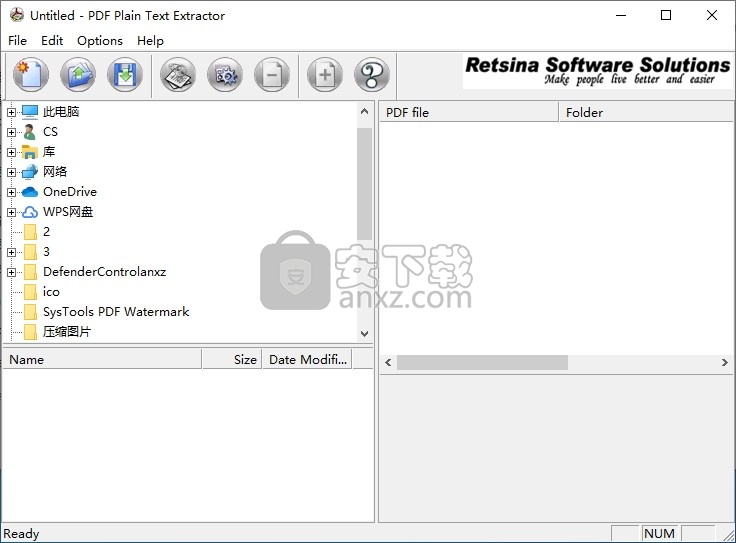
Task: Select the DefenderControlanxz folder label
Action: point(105,272)
